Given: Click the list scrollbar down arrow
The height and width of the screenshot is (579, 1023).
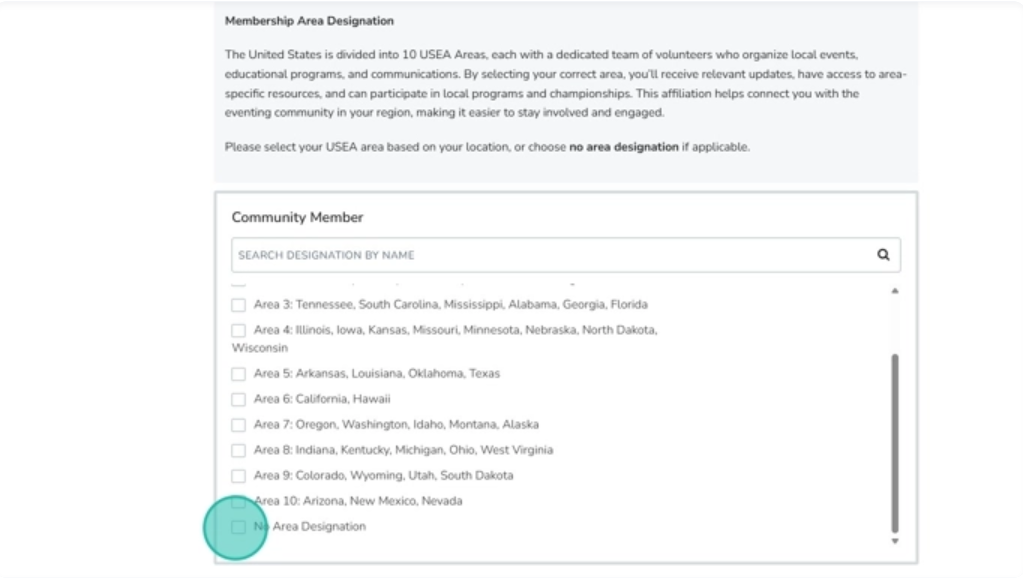Looking at the screenshot, I should pyautogui.click(x=894, y=541).
